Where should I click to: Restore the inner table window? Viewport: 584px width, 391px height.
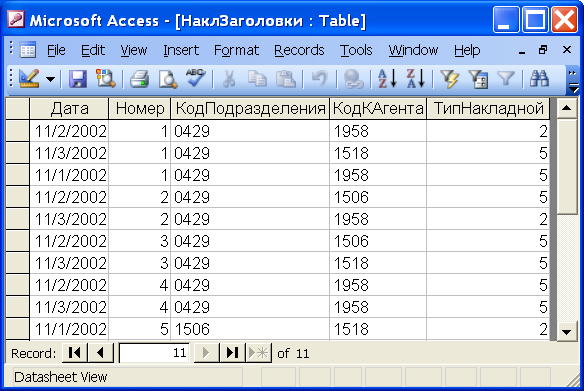coord(543,50)
